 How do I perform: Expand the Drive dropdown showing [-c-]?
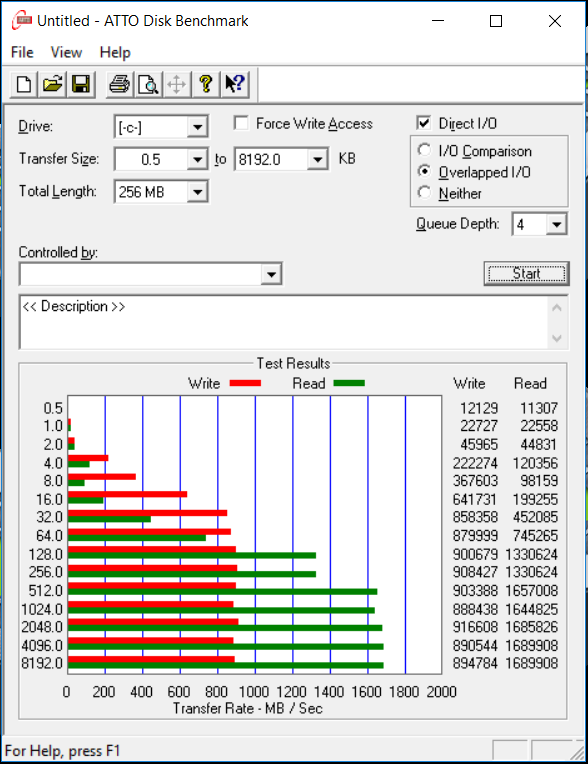coord(161,127)
